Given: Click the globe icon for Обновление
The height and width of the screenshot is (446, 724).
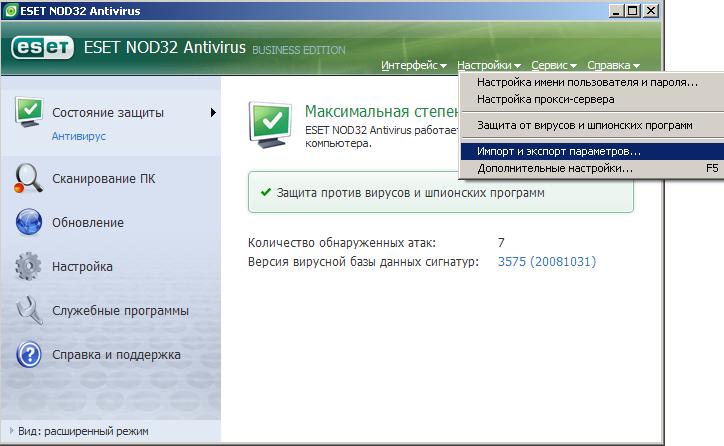Looking at the screenshot, I should (x=29, y=222).
